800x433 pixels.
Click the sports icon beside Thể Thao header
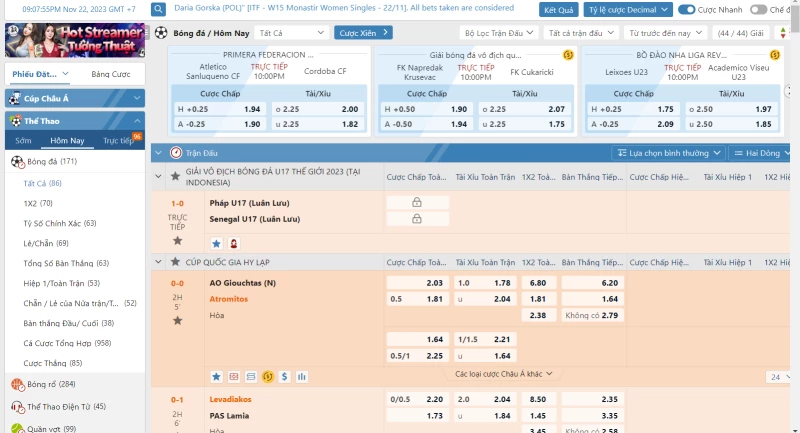click(16, 121)
